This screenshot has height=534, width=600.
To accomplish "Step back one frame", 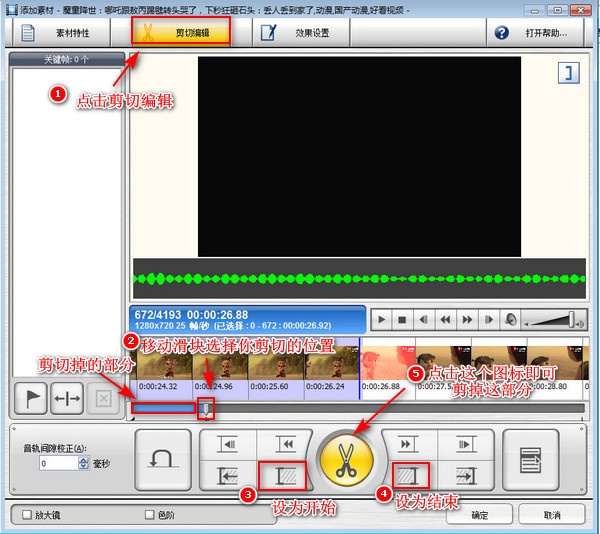I will coord(424,319).
